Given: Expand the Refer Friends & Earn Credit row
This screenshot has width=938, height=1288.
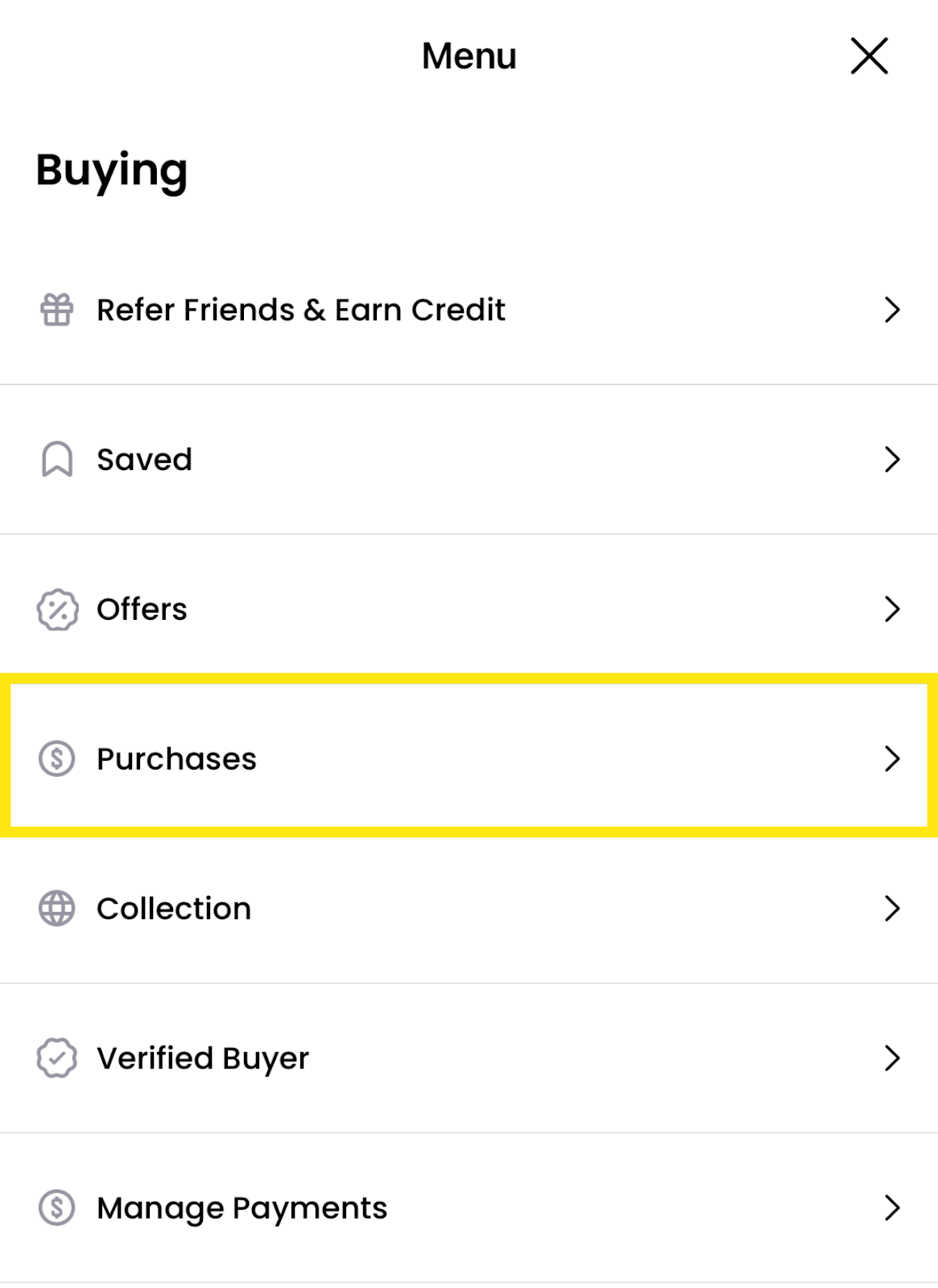Looking at the screenshot, I should click(x=892, y=310).
